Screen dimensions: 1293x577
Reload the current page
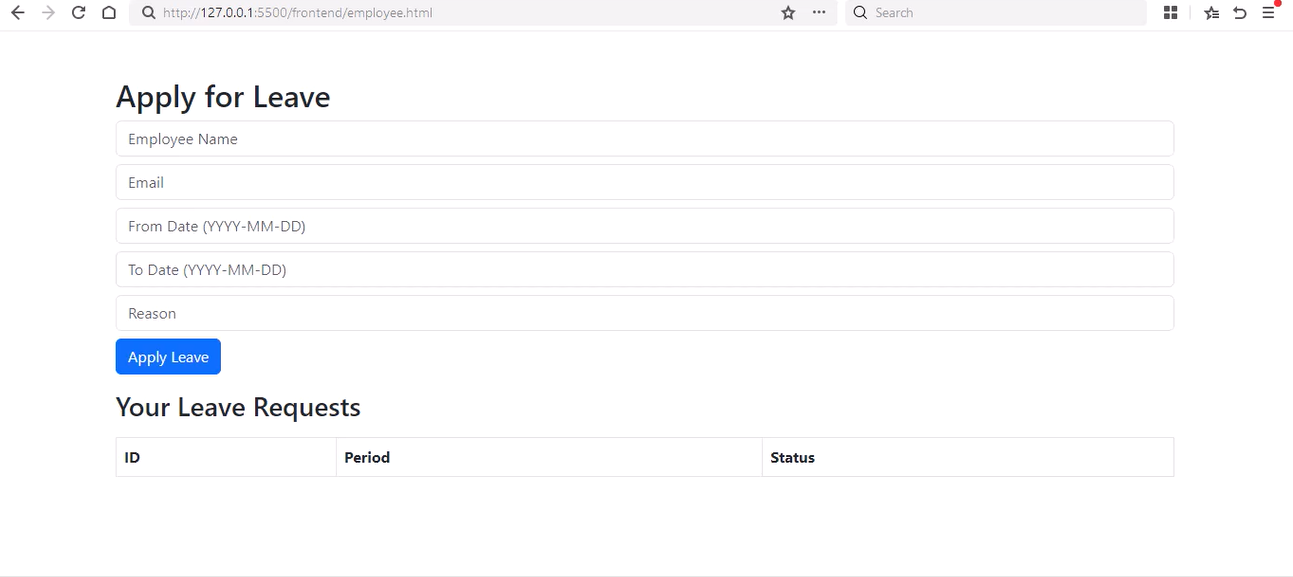(78, 13)
